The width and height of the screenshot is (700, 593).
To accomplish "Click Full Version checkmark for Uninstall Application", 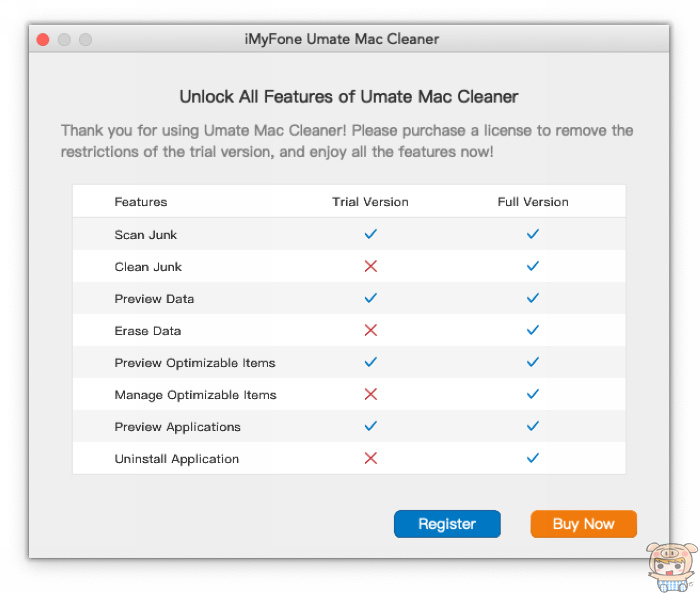I will (533, 458).
